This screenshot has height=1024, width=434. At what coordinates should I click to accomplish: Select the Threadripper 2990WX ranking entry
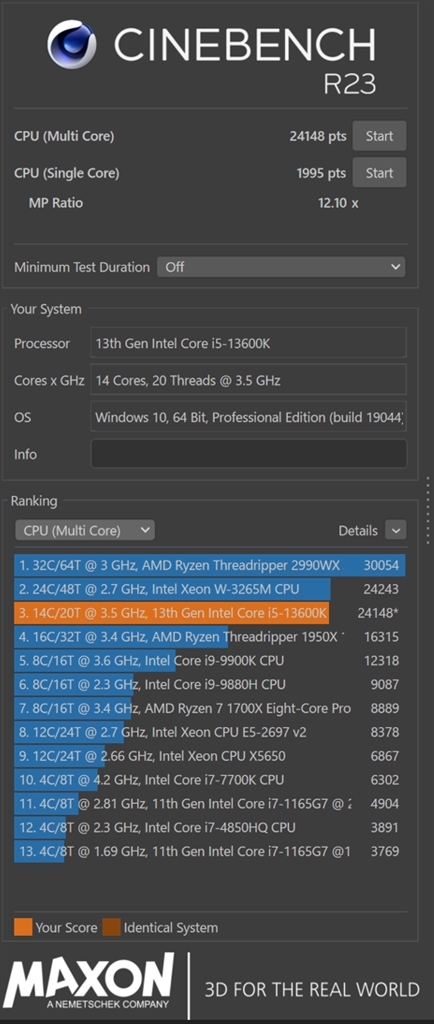pos(209,566)
